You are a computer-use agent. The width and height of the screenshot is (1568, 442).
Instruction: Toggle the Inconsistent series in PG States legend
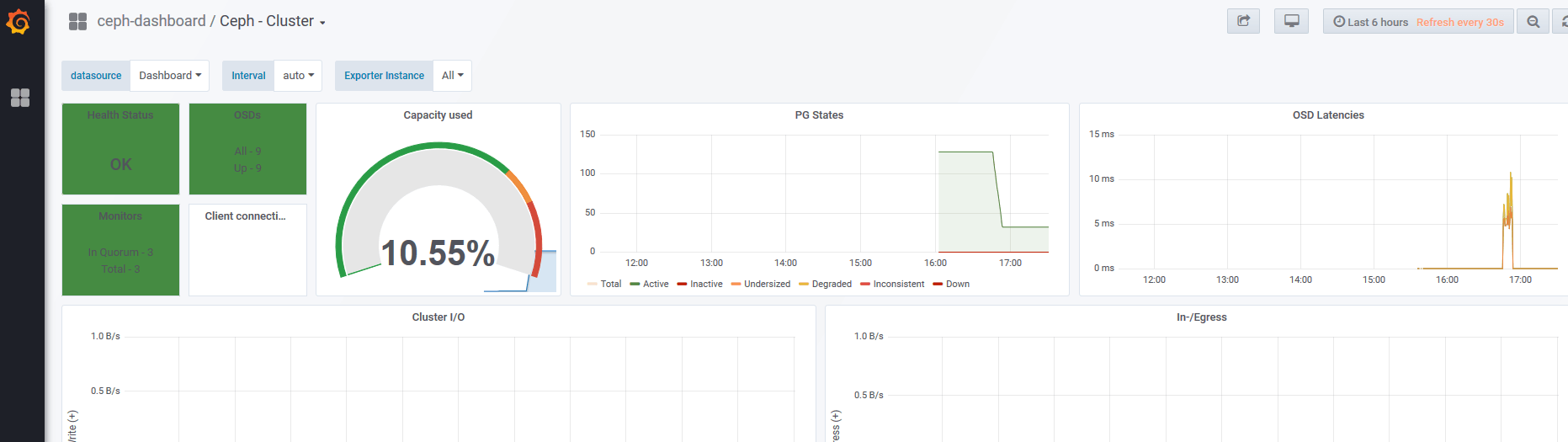click(899, 285)
